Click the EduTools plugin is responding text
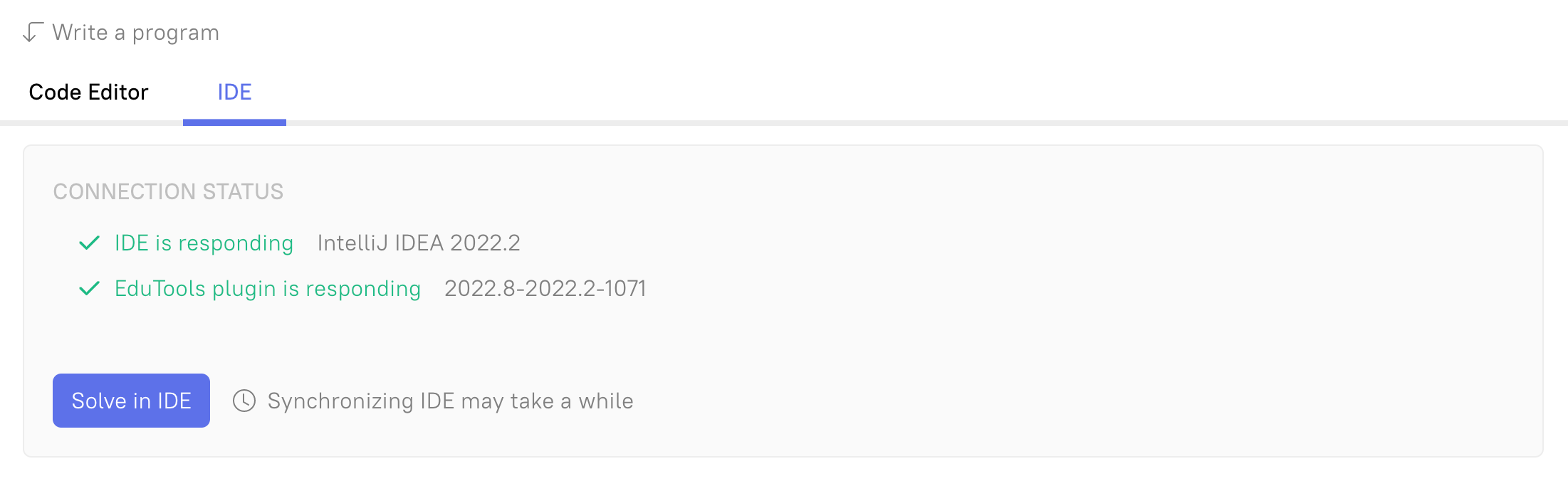This screenshot has height=481, width=1568. (x=268, y=289)
